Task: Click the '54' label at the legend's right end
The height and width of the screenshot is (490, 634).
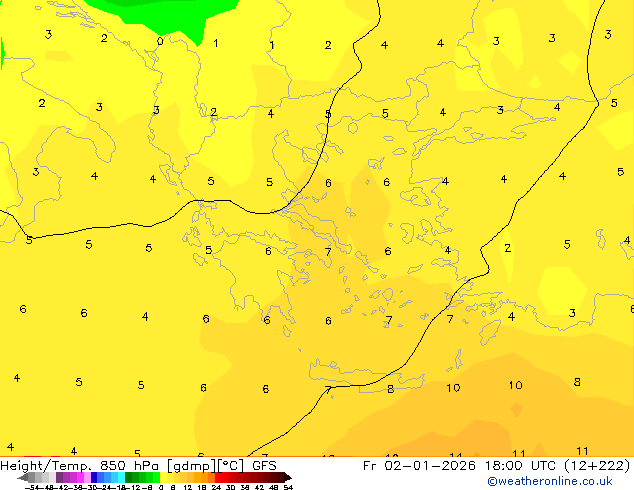Action: click(x=288, y=487)
